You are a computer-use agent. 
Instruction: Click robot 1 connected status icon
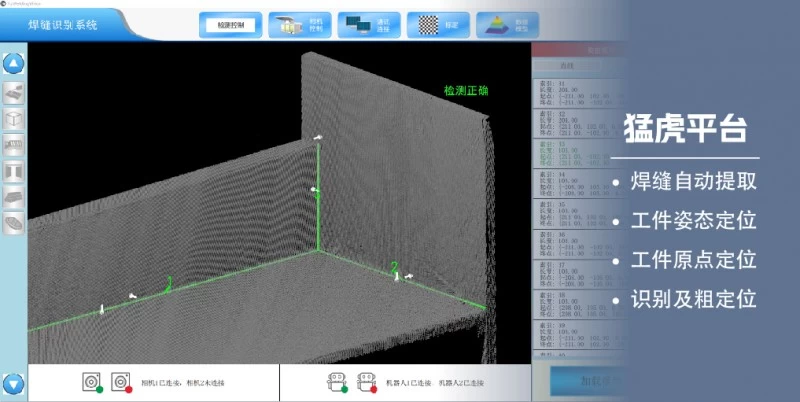coord(337,382)
